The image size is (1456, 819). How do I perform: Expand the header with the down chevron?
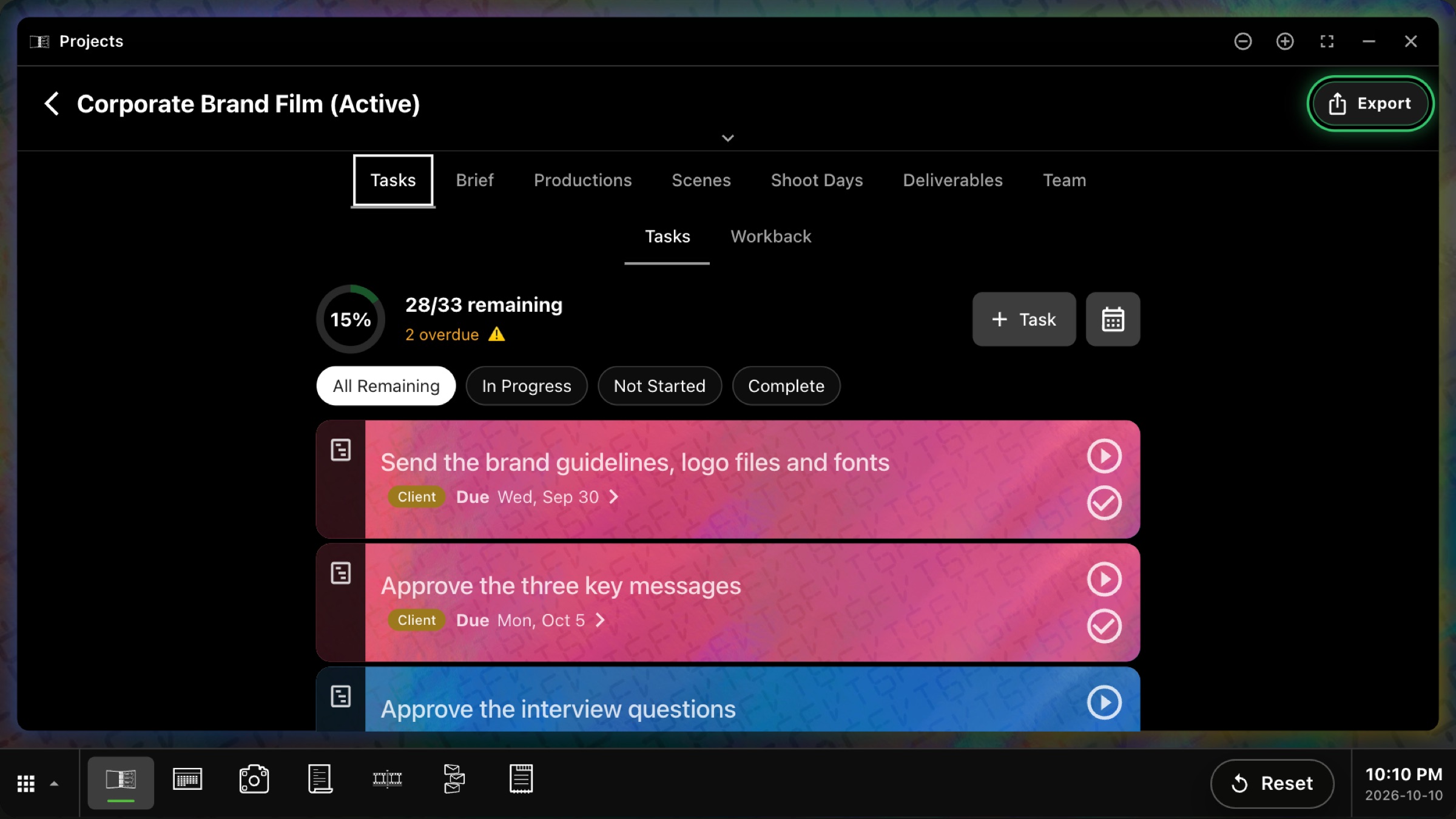(728, 138)
